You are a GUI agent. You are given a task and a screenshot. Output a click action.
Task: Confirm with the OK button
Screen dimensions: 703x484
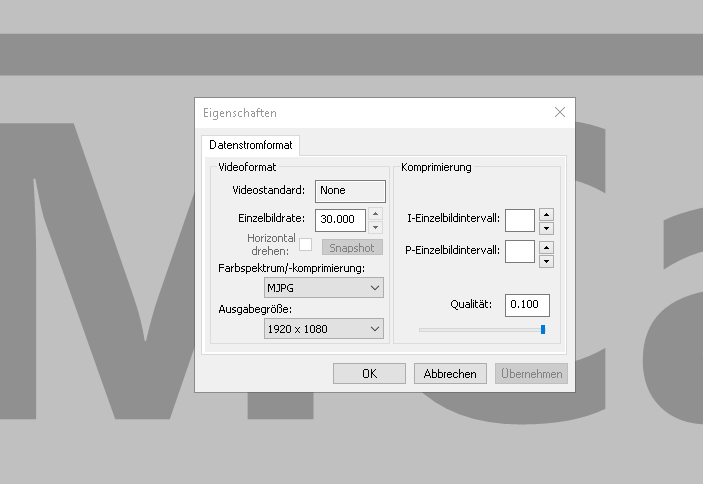tap(369, 373)
